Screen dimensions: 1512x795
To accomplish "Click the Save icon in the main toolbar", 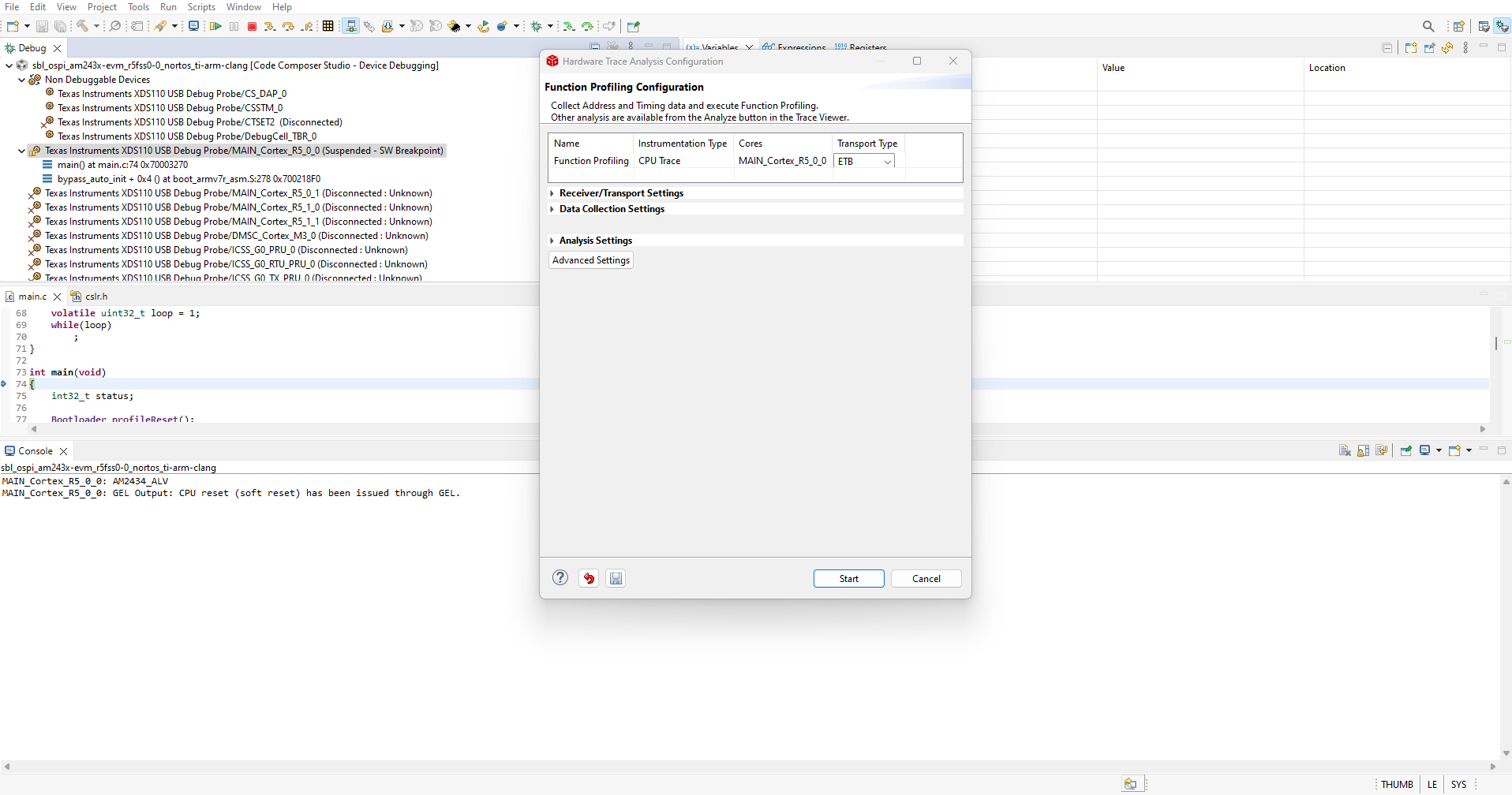I will point(43,26).
